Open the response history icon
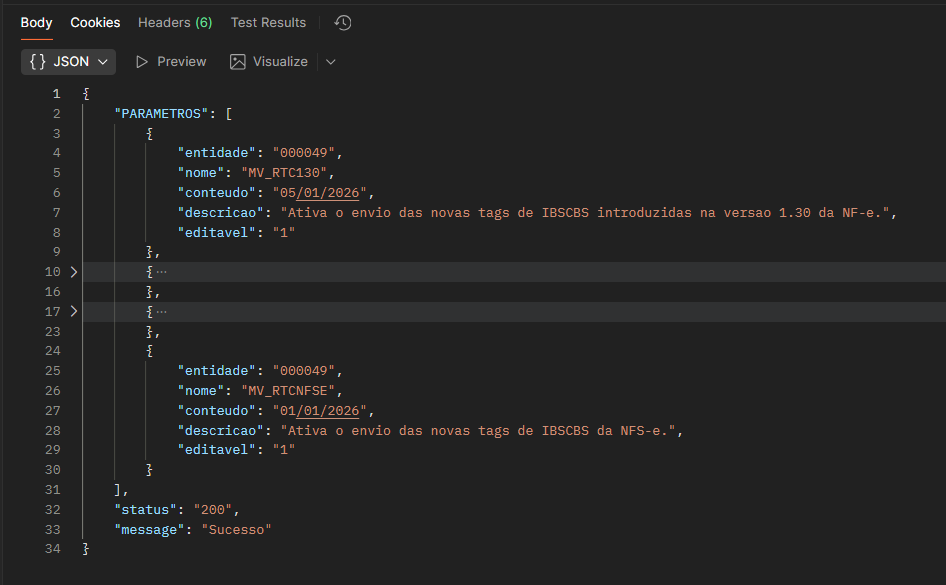This screenshot has width=946, height=585. pos(343,22)
